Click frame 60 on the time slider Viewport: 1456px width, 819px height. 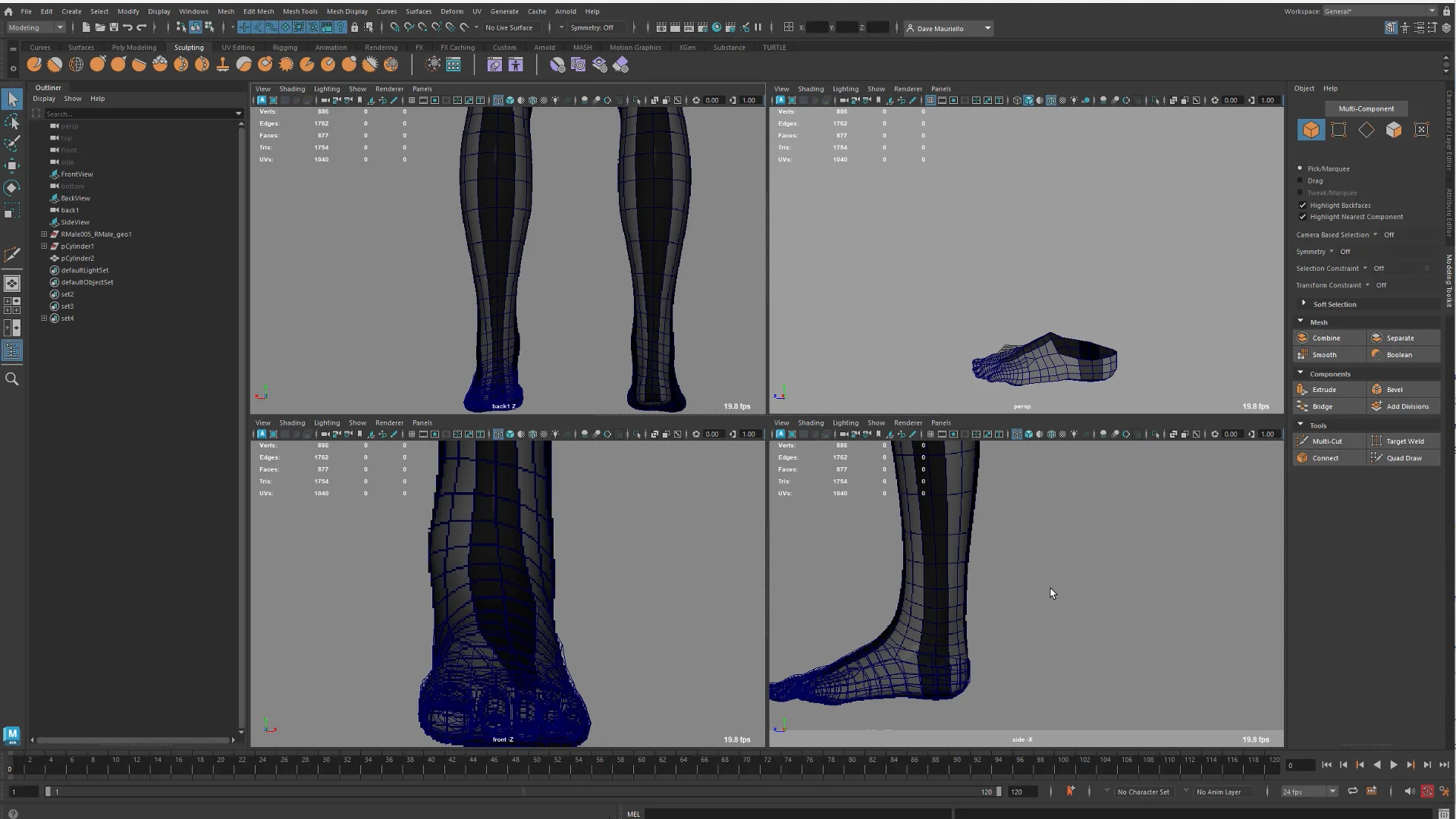point(641,764)
